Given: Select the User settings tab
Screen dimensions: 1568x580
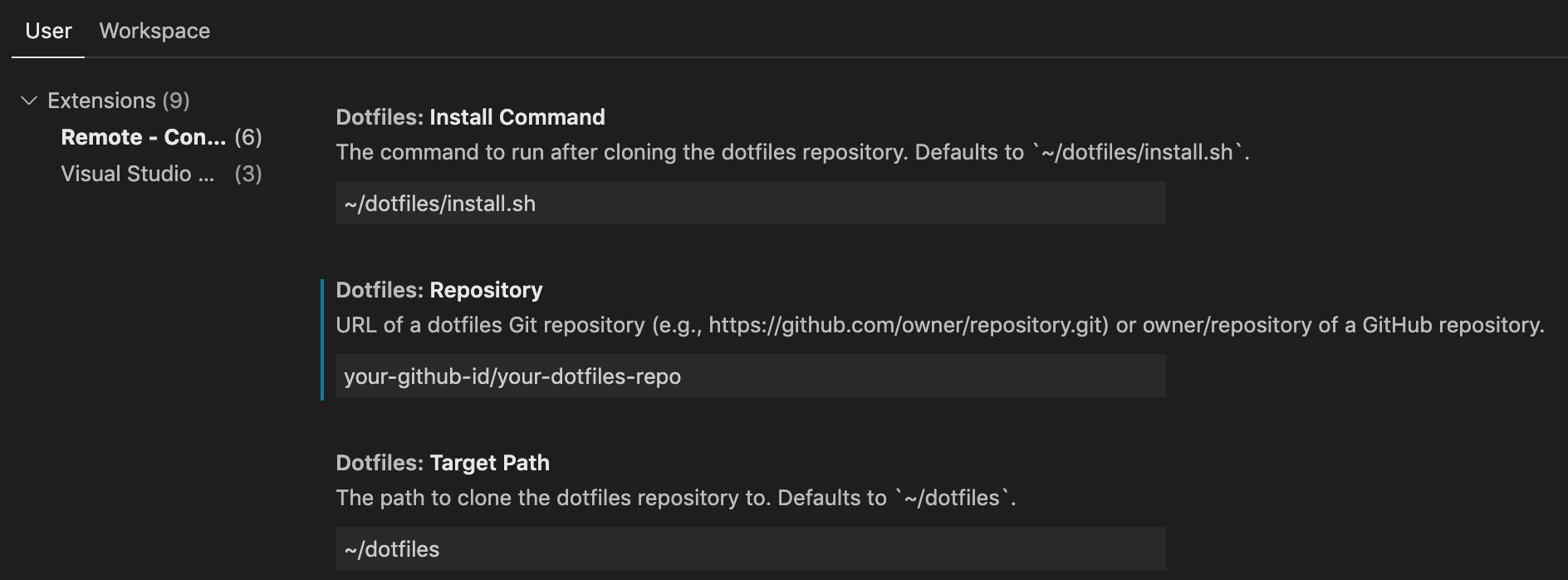Looking at the screenshot, I should 47,31.
